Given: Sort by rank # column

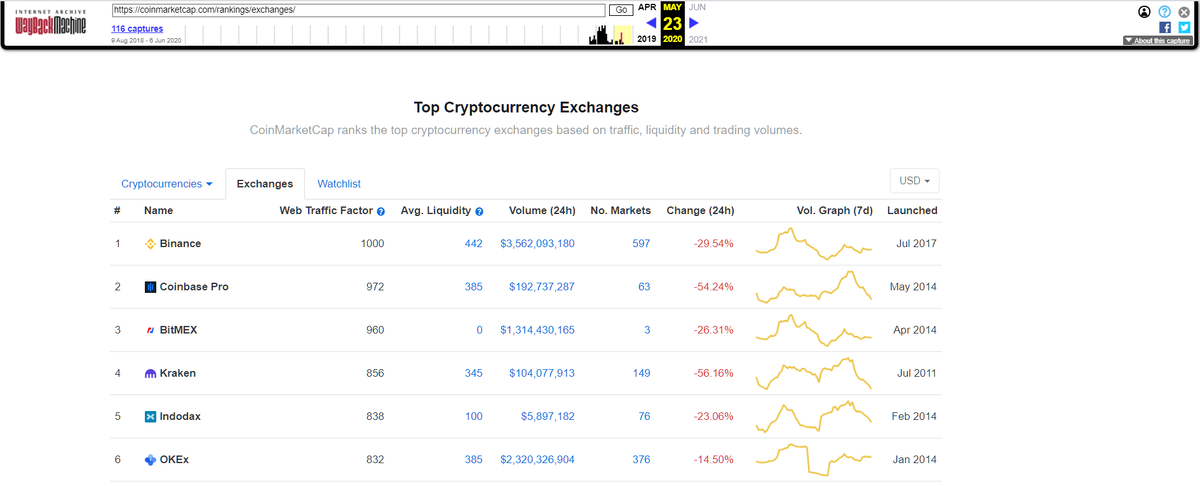Looking at the screenshot, I should pos(118,211).
